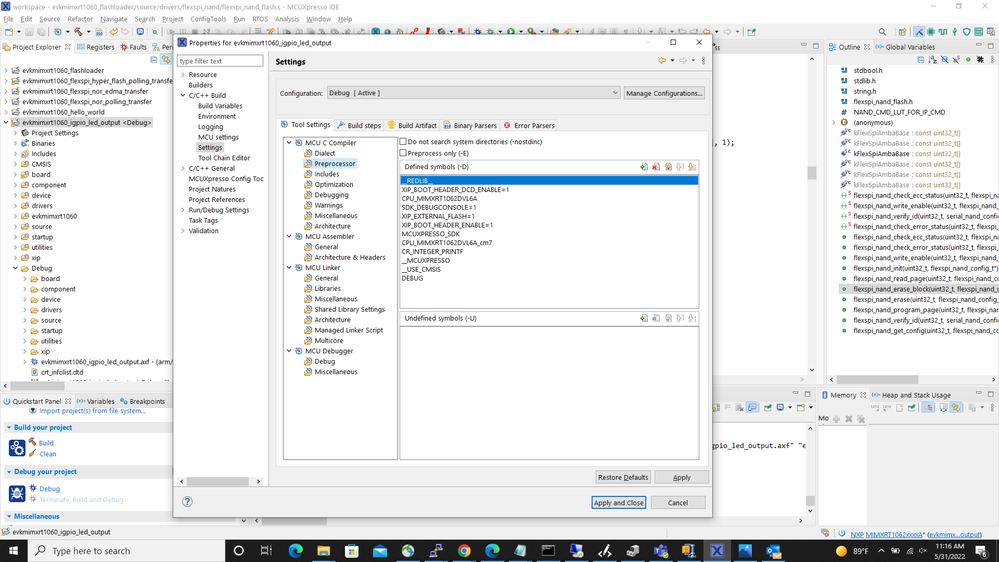Select XIP_BOOT_HEADER_DCD_ENABLE=1 symbol
Viewport: 999px width, 562px height.
coord(456,190)
